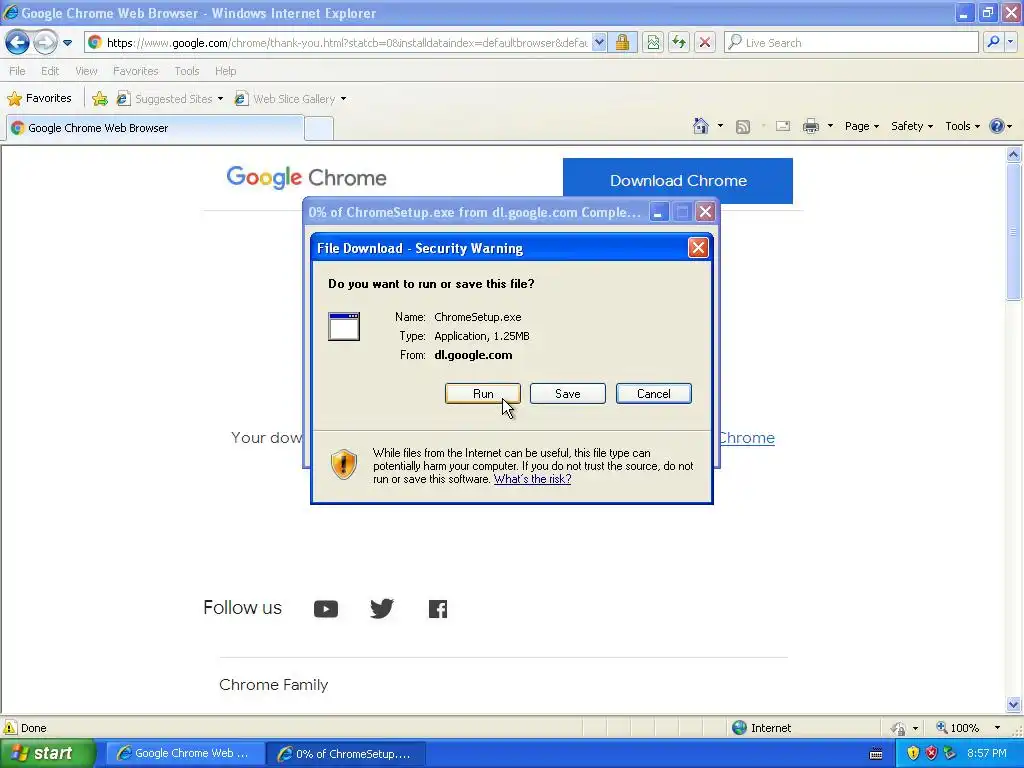Click the vertical scrollbar thumb
This screenshot has height=768, width=1024.
(x=1013, y=232)
